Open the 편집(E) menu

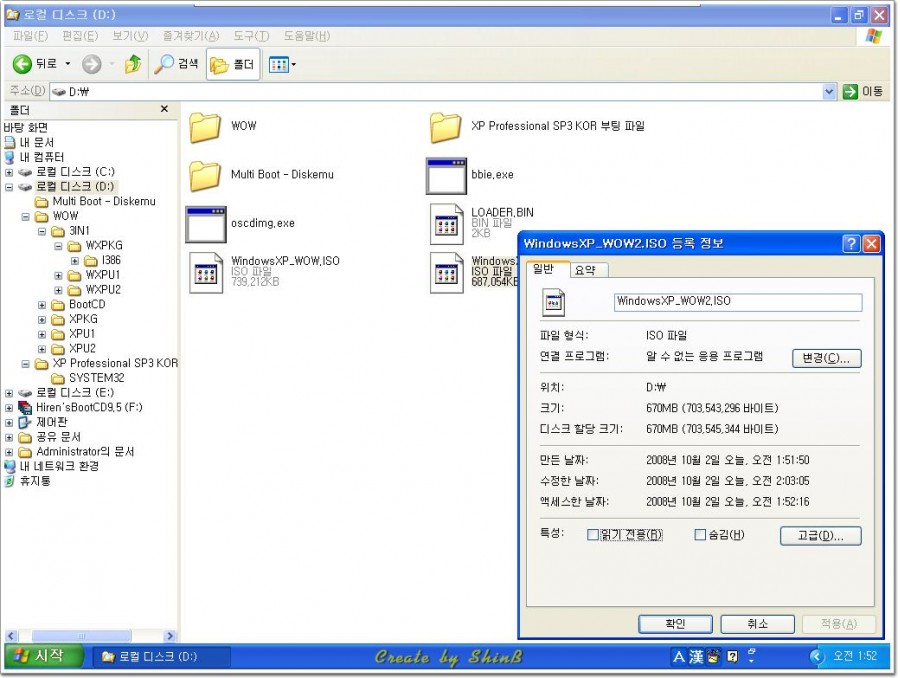[x=80, y=36]
